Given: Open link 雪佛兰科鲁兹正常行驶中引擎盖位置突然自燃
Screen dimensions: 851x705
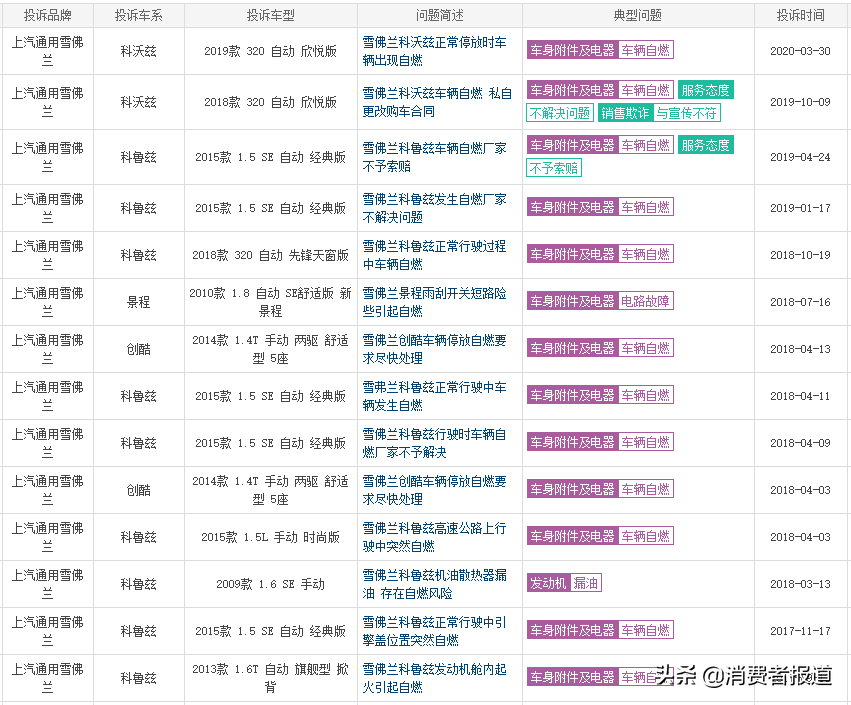Looking at the screenshot, I should (435, 631).
